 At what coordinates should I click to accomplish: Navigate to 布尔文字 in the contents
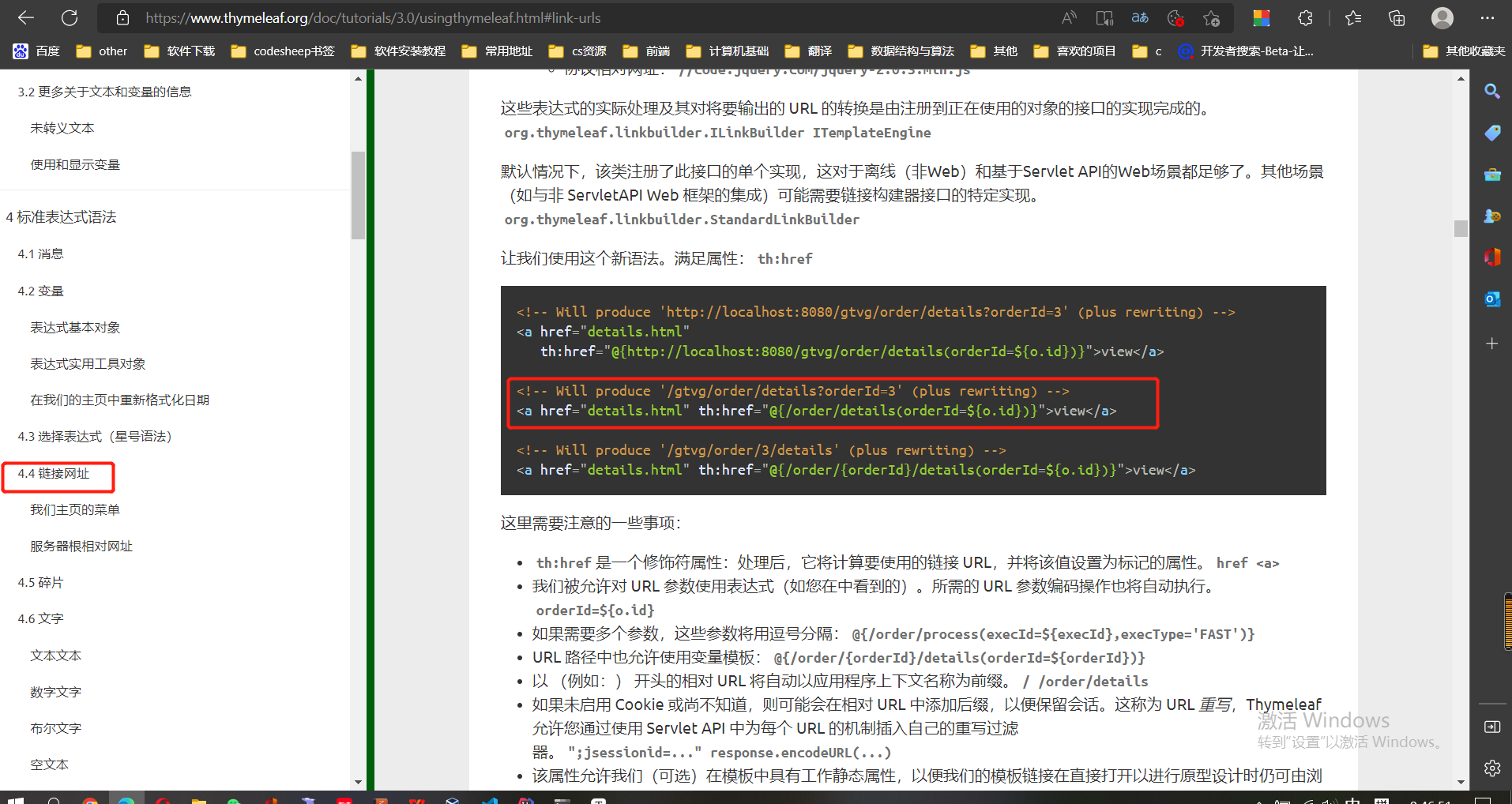(56, 728)
